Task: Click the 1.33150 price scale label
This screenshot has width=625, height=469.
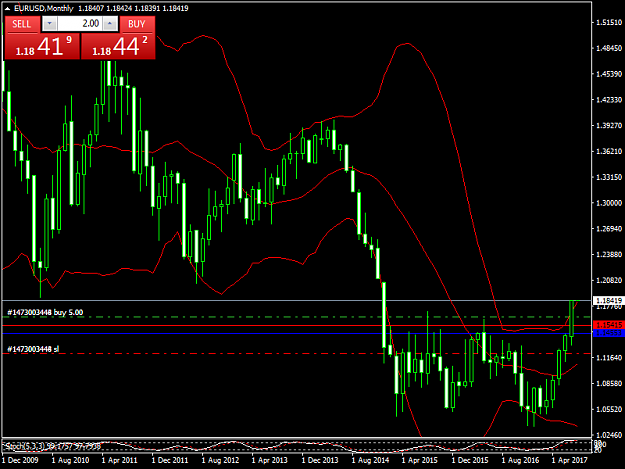Action: point(609,177)
